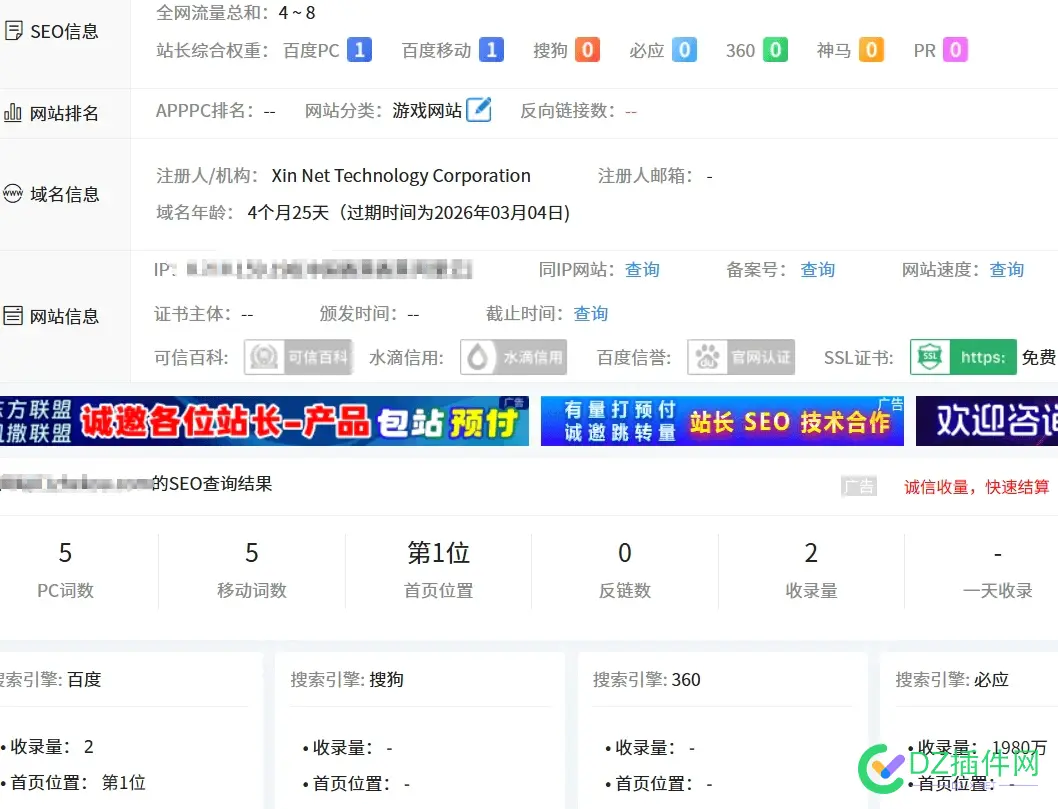Click 查询 next to 截止时间
Viewport: 1058px width, 809px height.
[590, 314]
